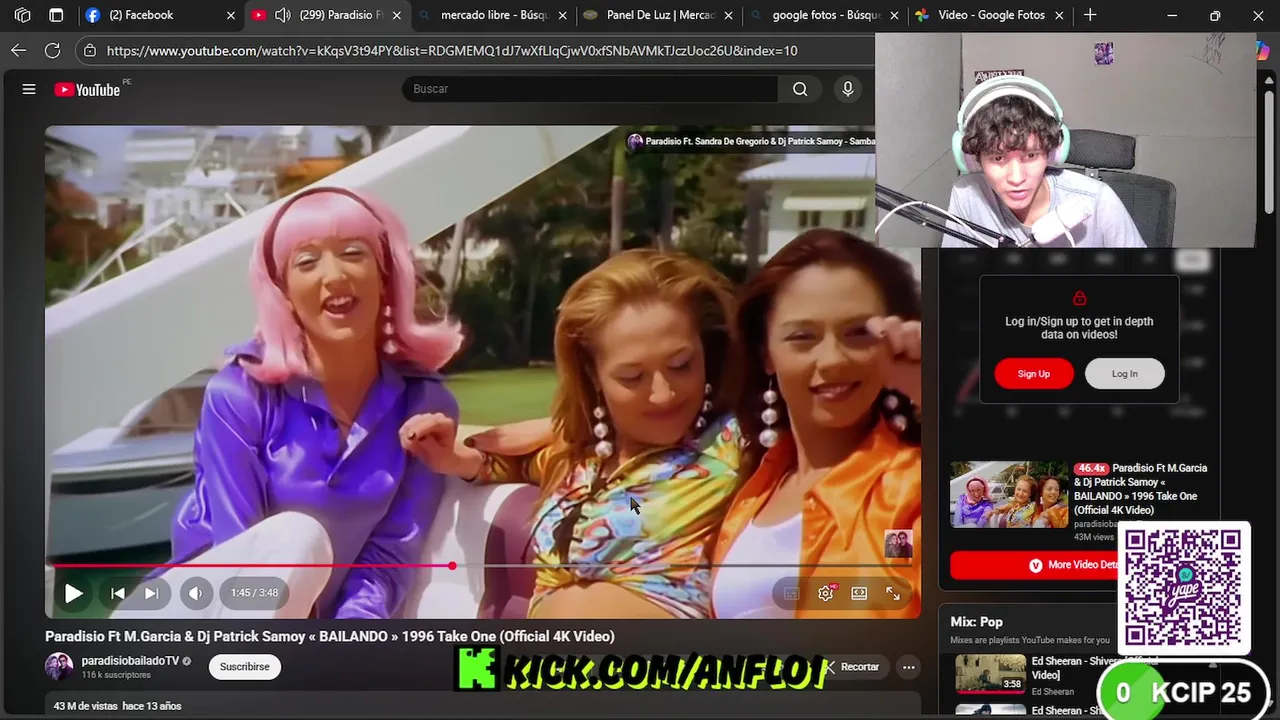Click the 43 M de vistas description text
The height and width of the screenshot is (720, 1280).
click(117, 706)
